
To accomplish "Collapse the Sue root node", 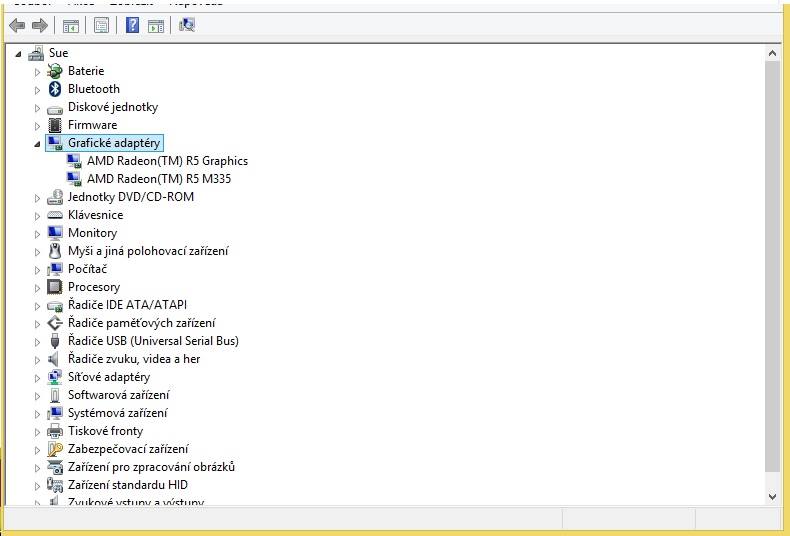I will click(19, 54).
